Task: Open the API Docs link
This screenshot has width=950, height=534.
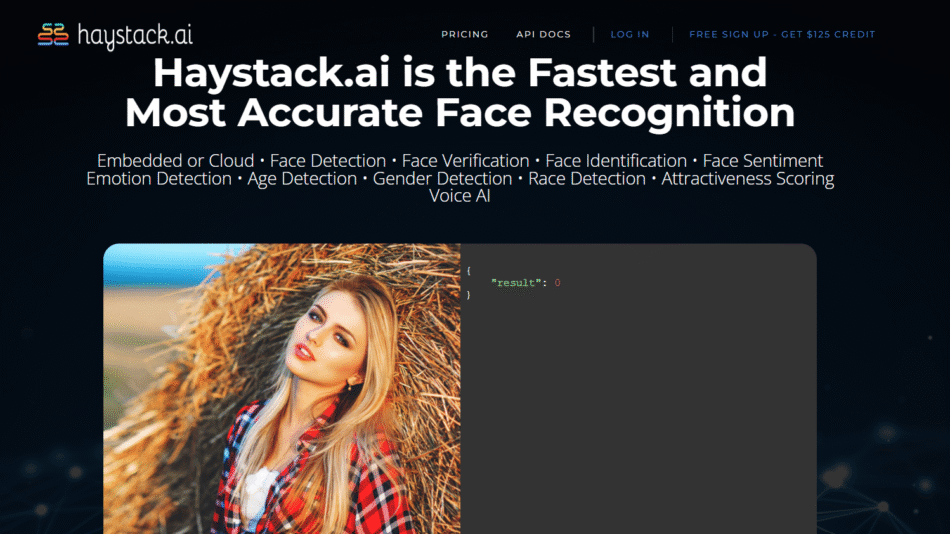Action: (x=543, y=35)
